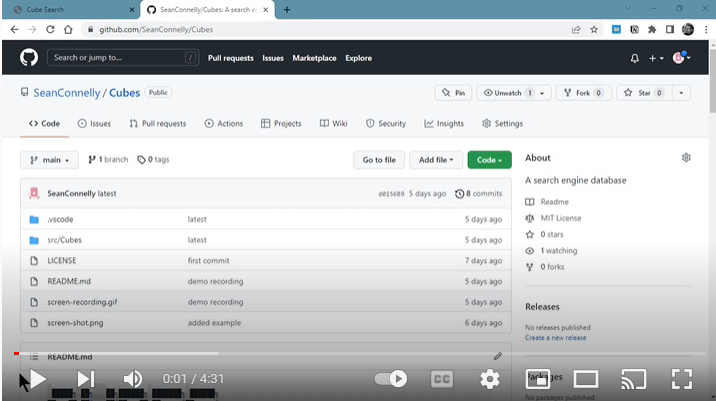Viewport: 716px width, 401px height.
Task: Skip to next video
Action: [85, 379]
